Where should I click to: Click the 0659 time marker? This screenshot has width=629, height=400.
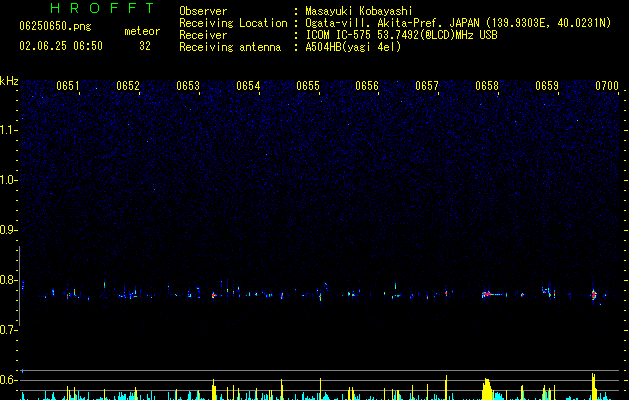tap(547, 86)
